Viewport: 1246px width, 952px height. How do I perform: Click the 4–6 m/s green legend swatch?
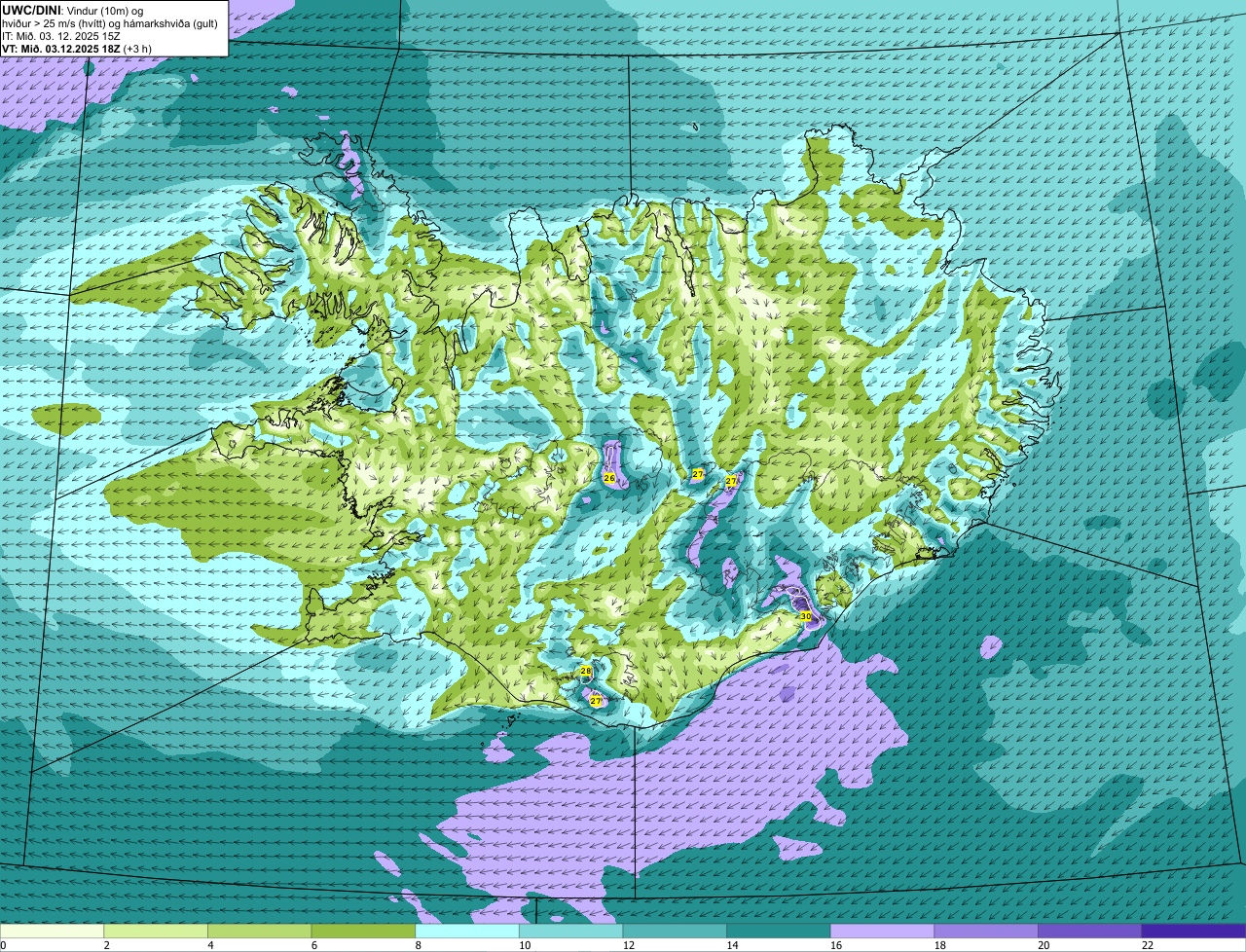[x=259, y=932]
